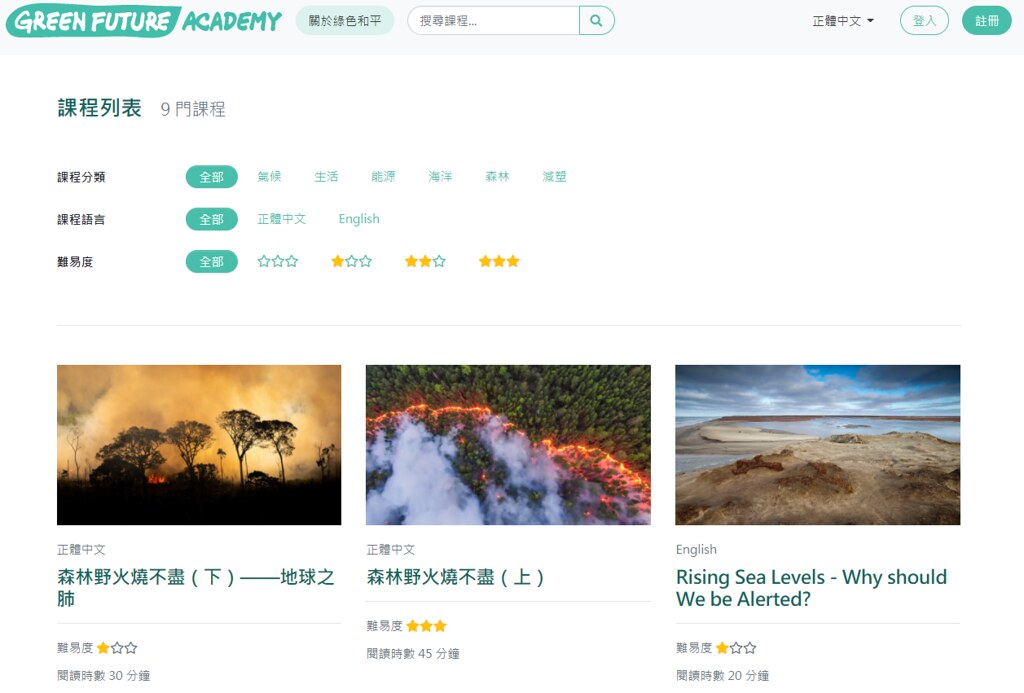
Task: Click the 課程列表 heading
Action: pos(99,108)
